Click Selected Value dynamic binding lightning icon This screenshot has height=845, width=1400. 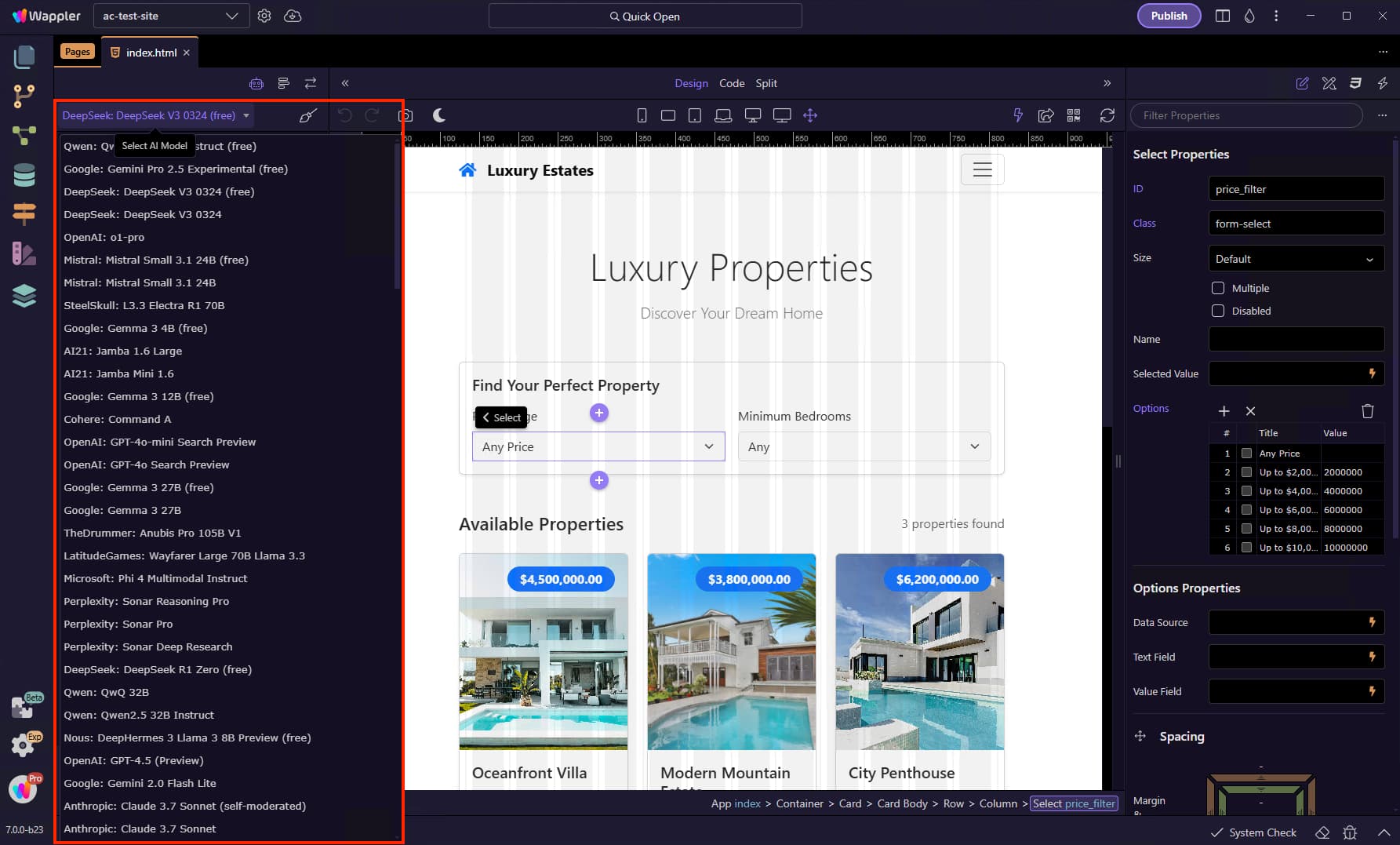tap(1372, 373)
